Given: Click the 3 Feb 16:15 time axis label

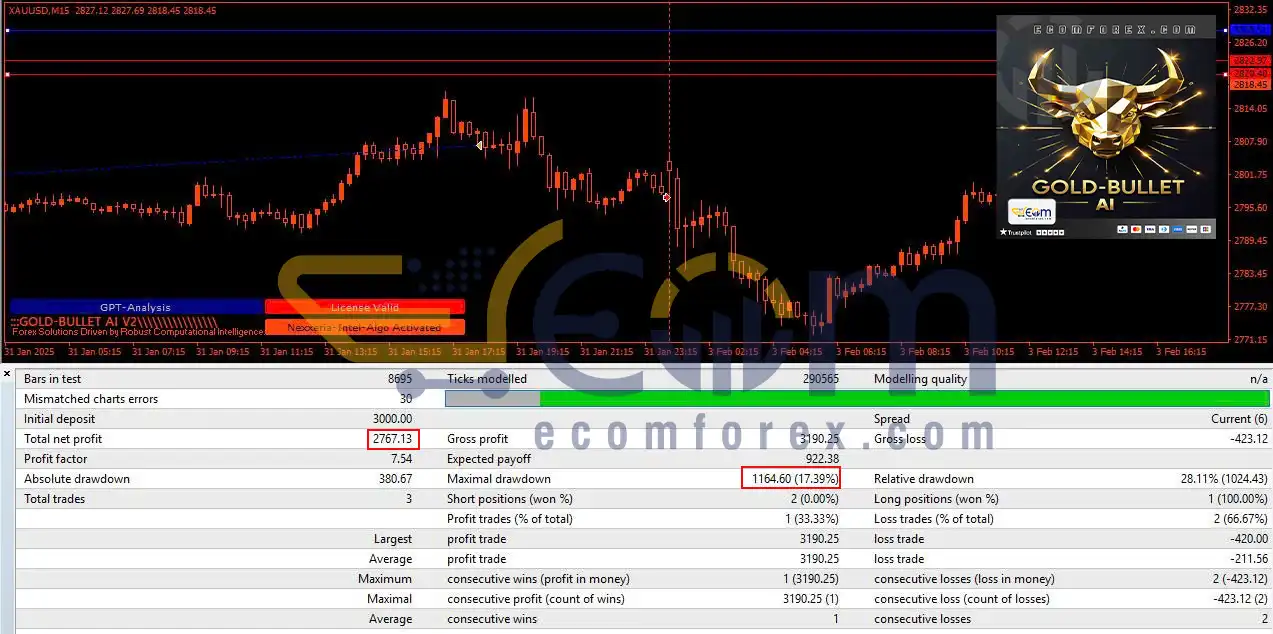Looking at the screenshot, I should pyautogui.click(x=1182, y=352).
